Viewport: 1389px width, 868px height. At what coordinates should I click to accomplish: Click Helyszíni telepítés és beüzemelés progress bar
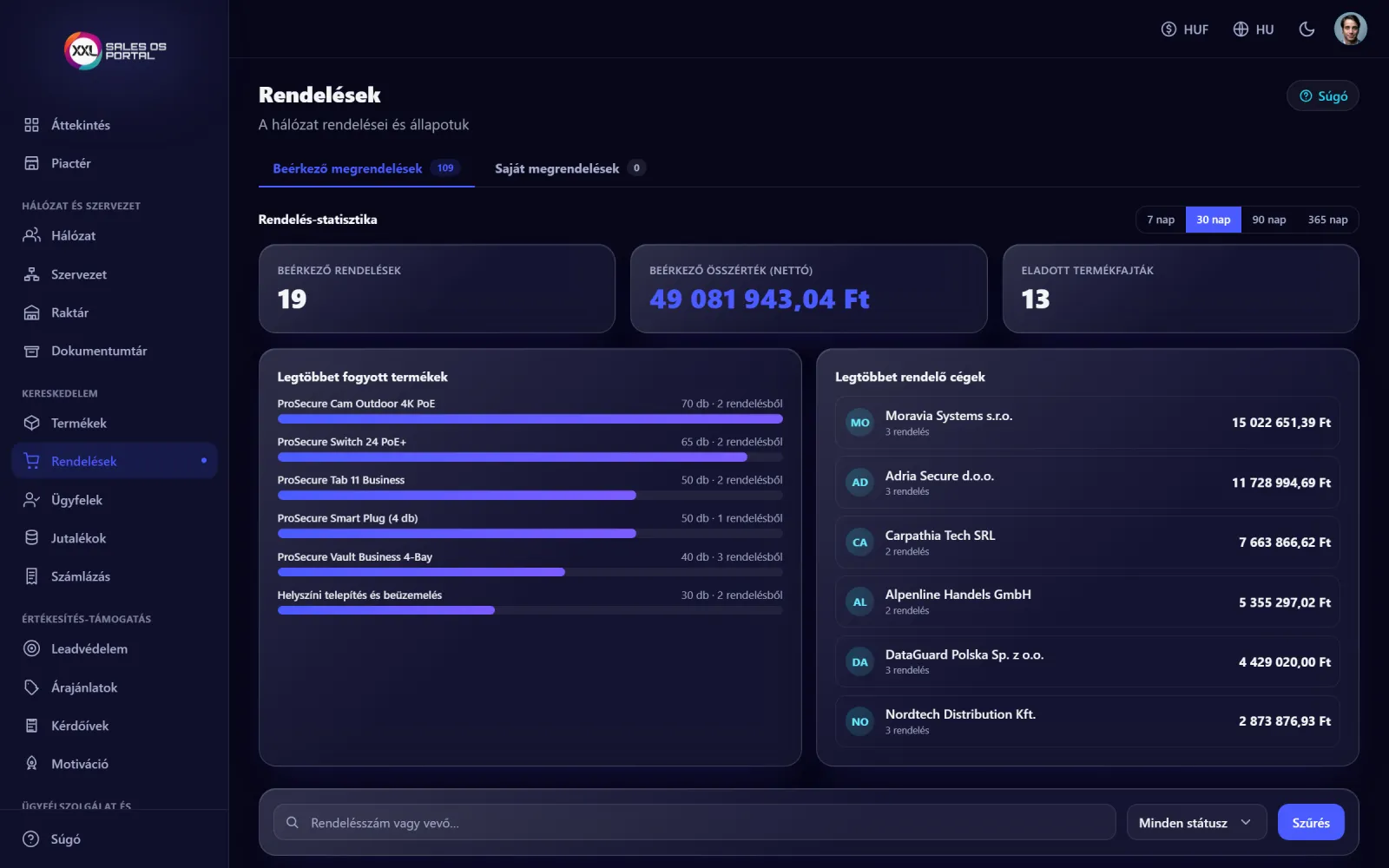click(x=530, y=610)
